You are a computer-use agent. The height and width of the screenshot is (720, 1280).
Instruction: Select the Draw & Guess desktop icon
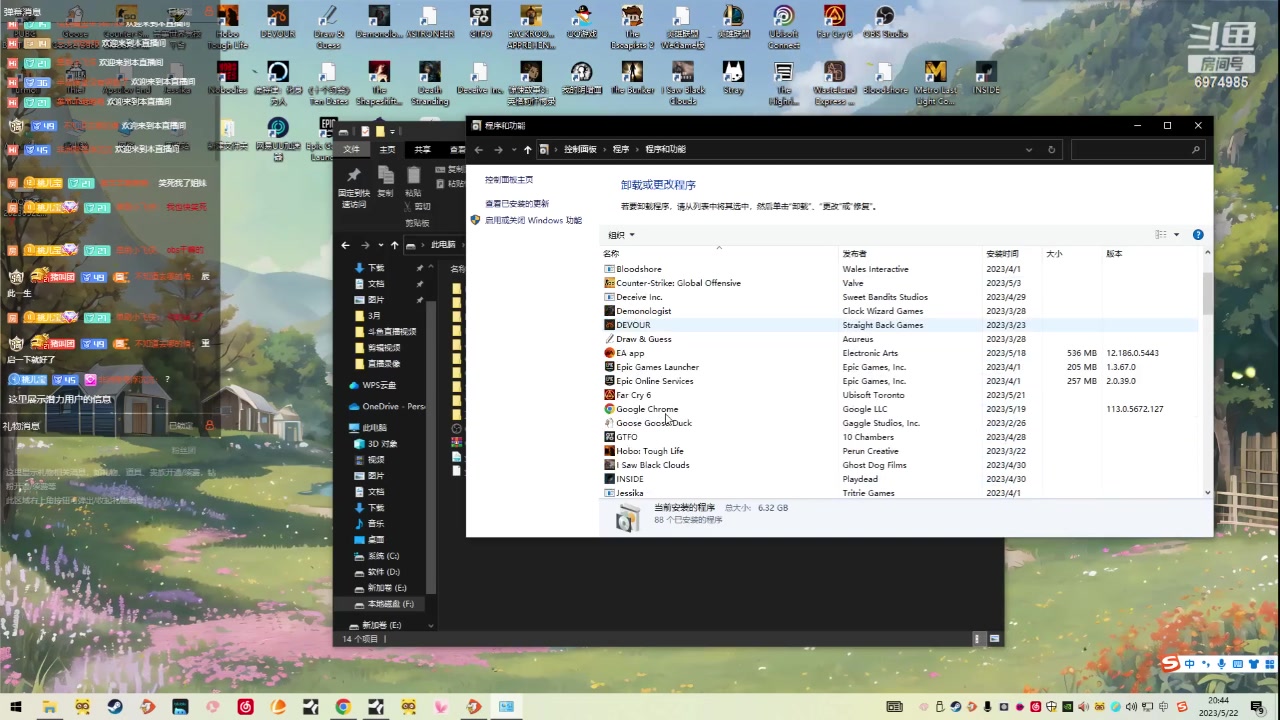tap(328, 26)
